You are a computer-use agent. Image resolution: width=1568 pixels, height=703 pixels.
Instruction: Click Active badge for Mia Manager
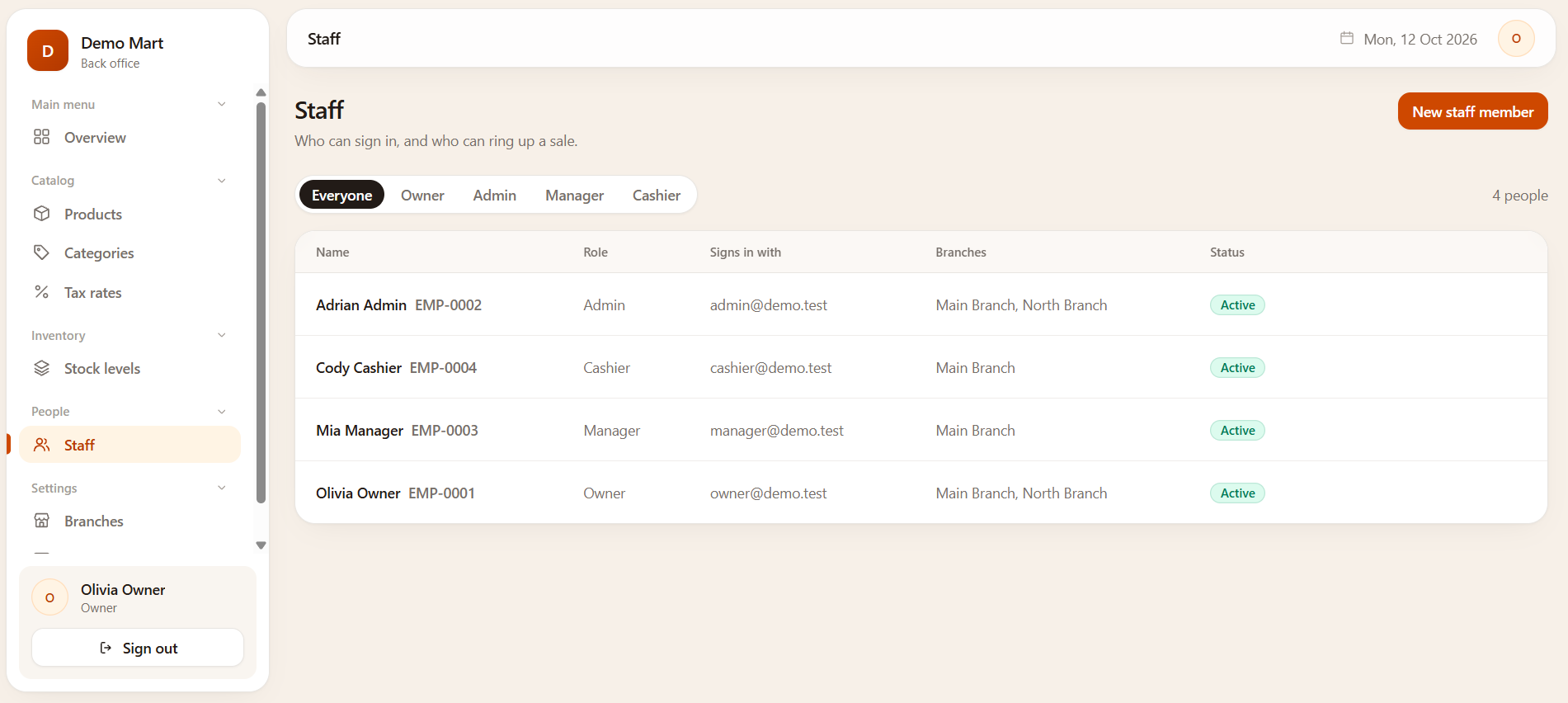click(1237, 431)
